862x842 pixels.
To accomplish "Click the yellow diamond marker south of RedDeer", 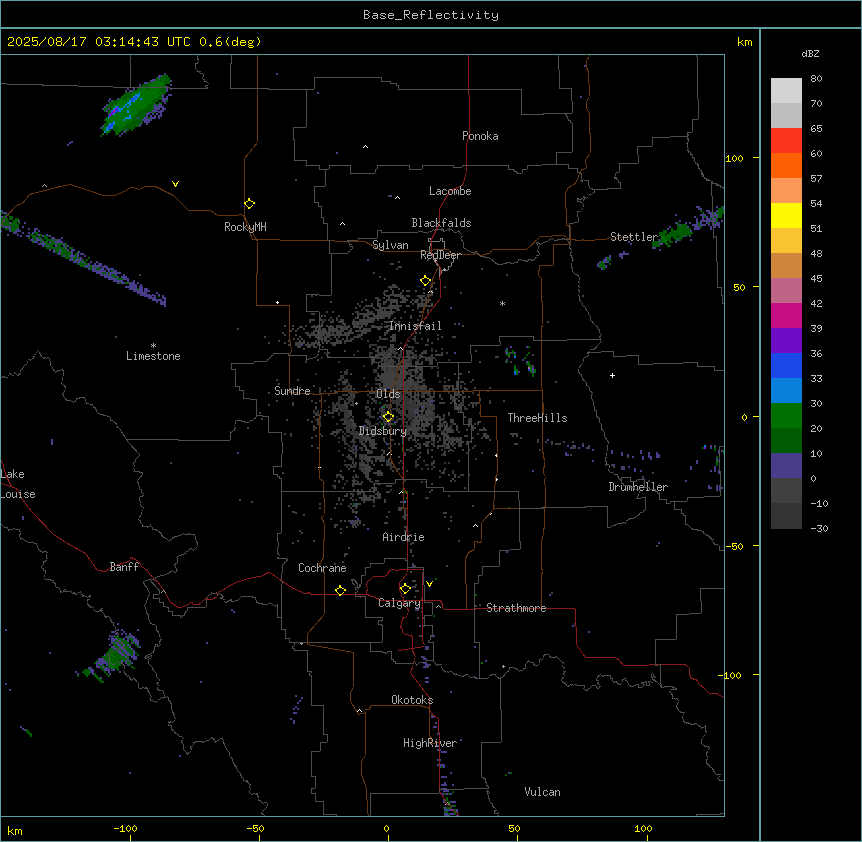I will coord(426,281).
